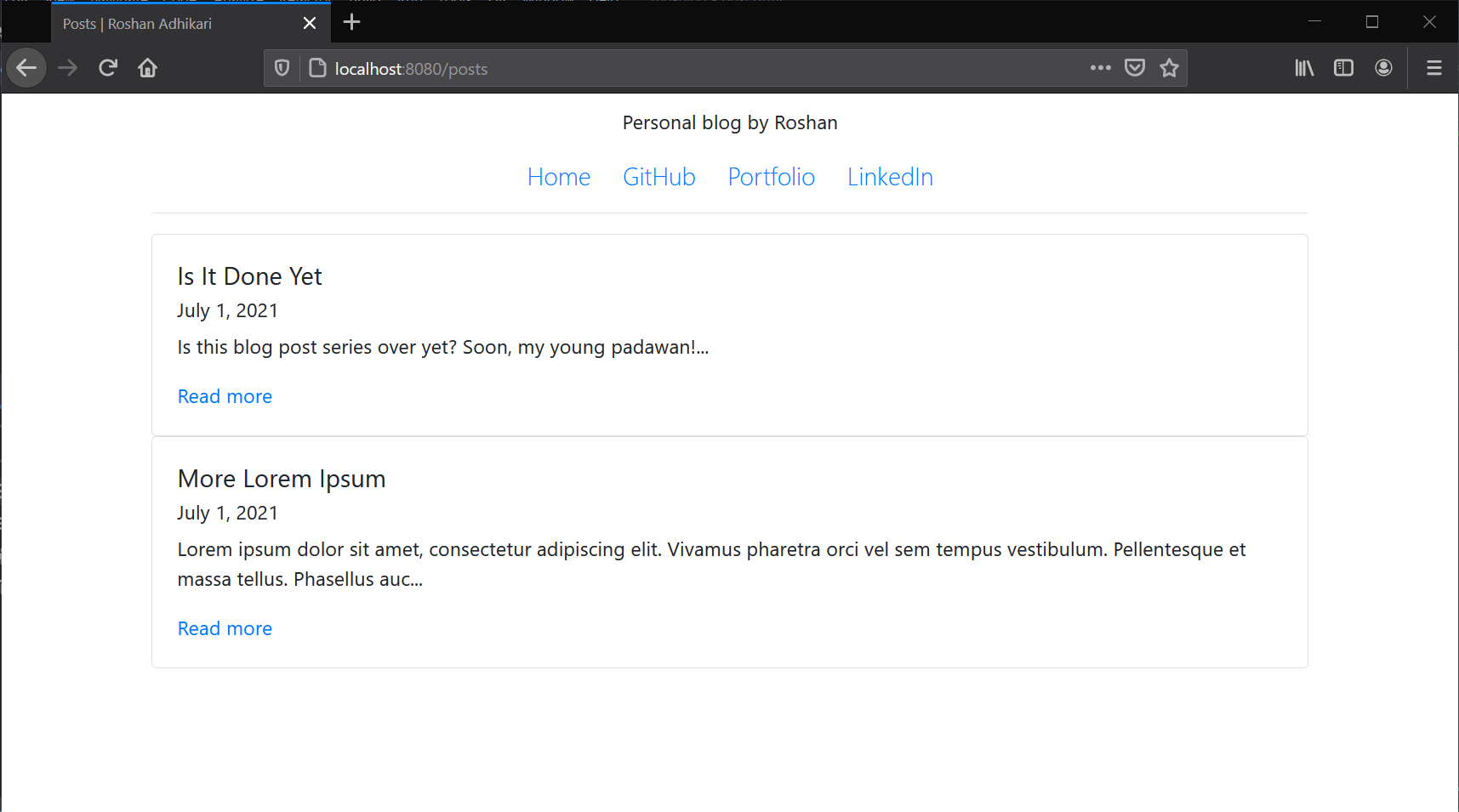Screen dimensions: 1459x812
Task: Open the Library panel
Action: coord(1304,68)
